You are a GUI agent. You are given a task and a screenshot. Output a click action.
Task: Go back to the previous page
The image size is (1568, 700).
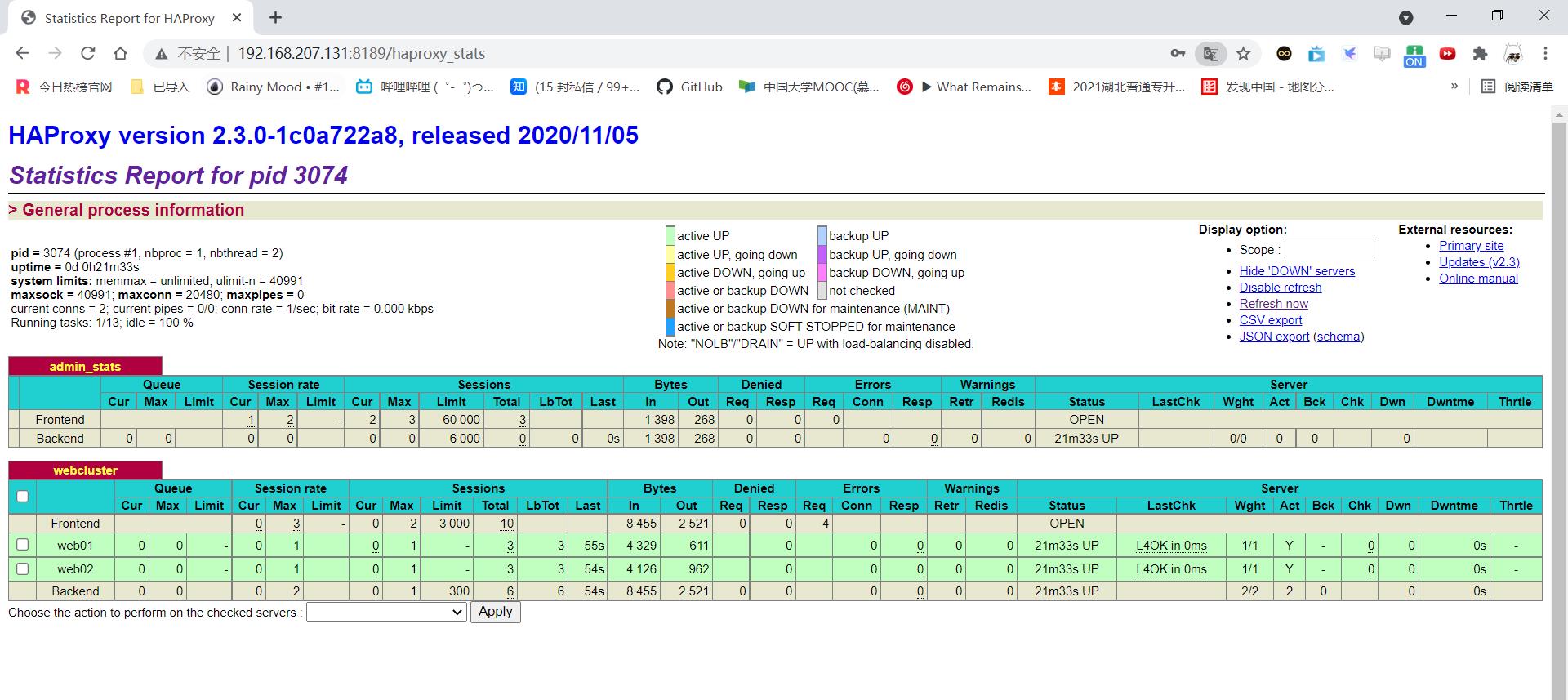pyautogui.click(x=22, y=53)
